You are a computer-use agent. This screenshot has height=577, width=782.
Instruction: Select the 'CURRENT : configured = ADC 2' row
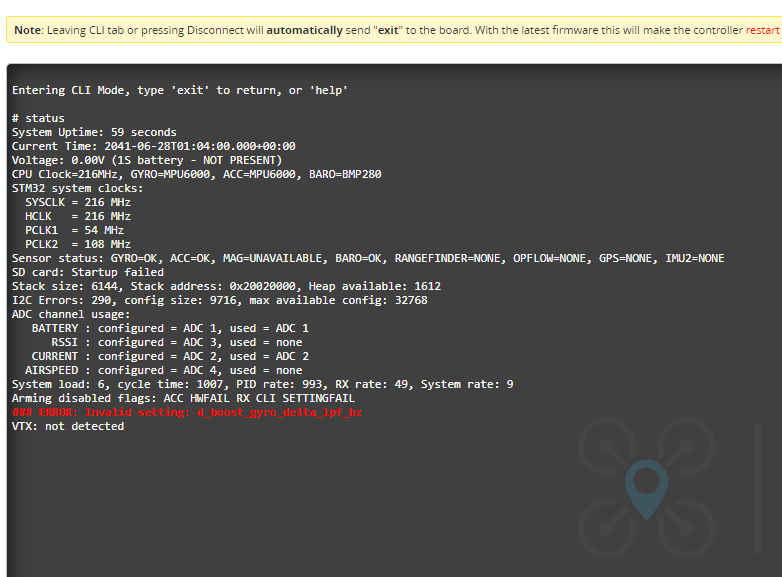point(170,356)
